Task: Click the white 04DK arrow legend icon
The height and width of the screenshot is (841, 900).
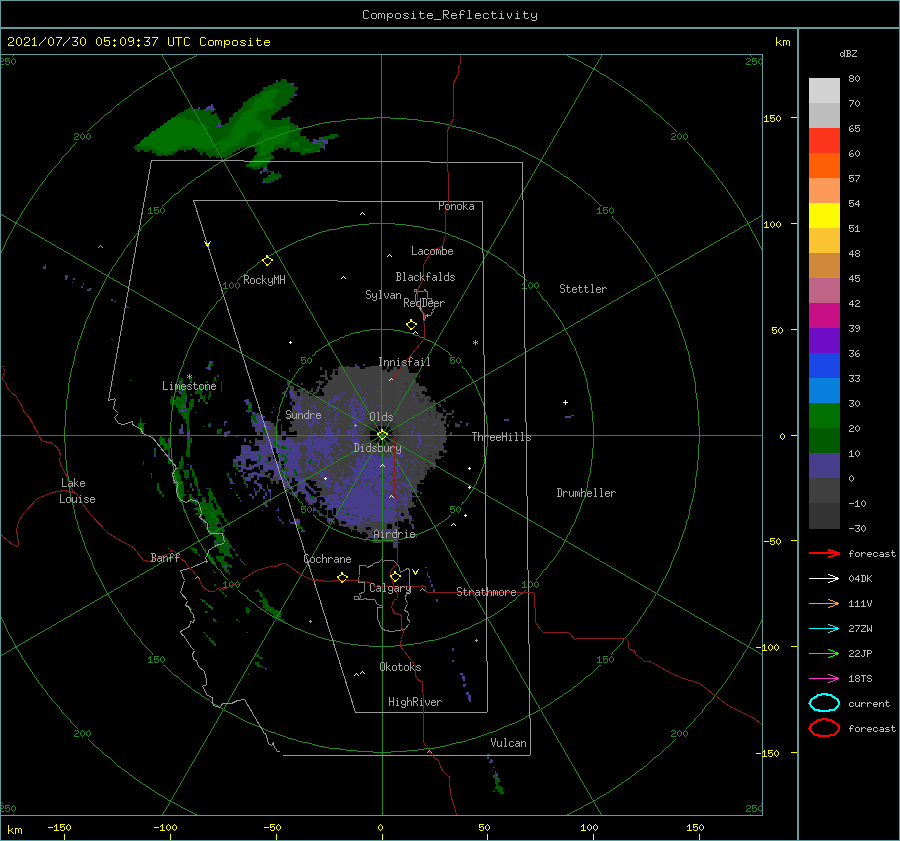Action: point(824,578)
